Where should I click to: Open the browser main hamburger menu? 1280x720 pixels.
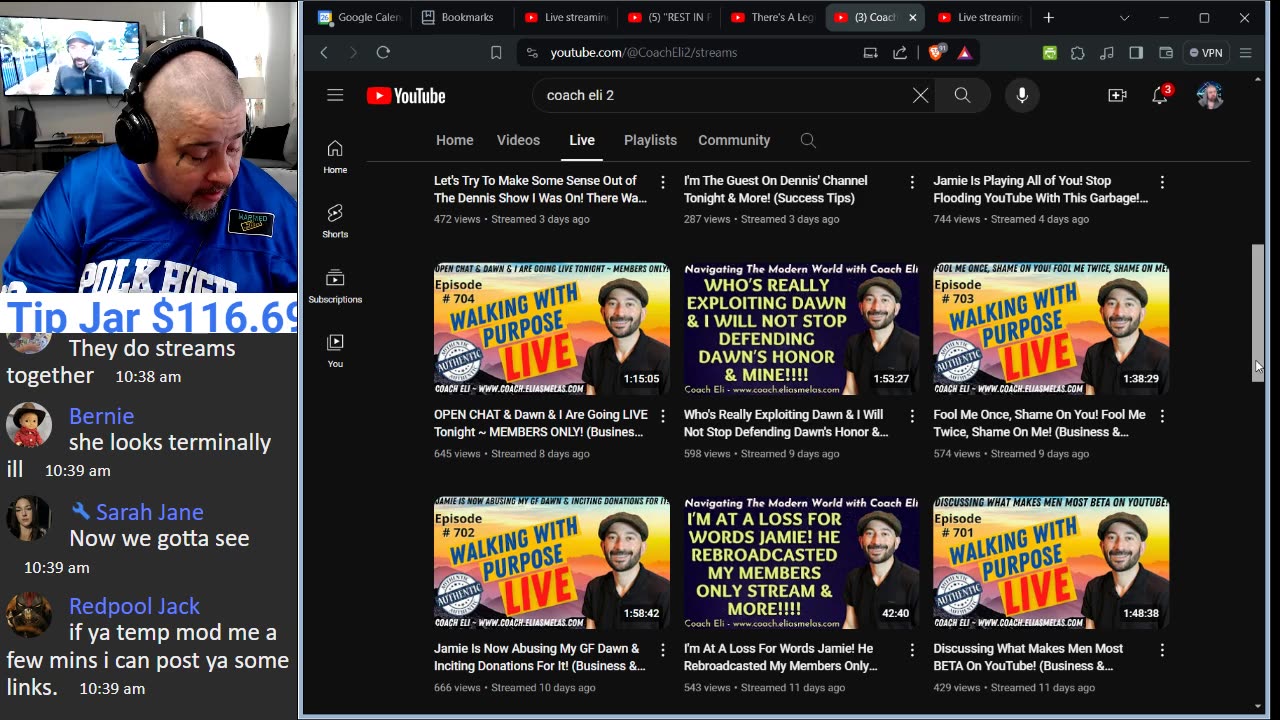[x=1245, y=53]
